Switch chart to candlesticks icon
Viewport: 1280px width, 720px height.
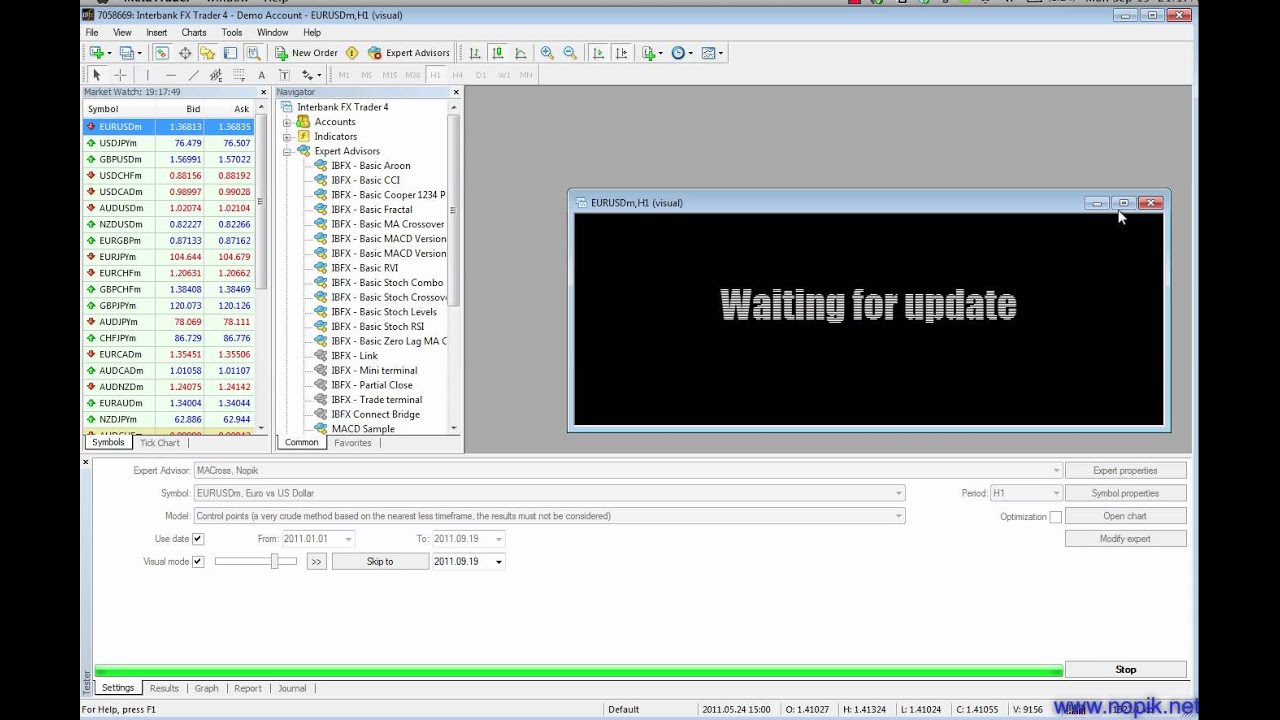pos(497,53)
